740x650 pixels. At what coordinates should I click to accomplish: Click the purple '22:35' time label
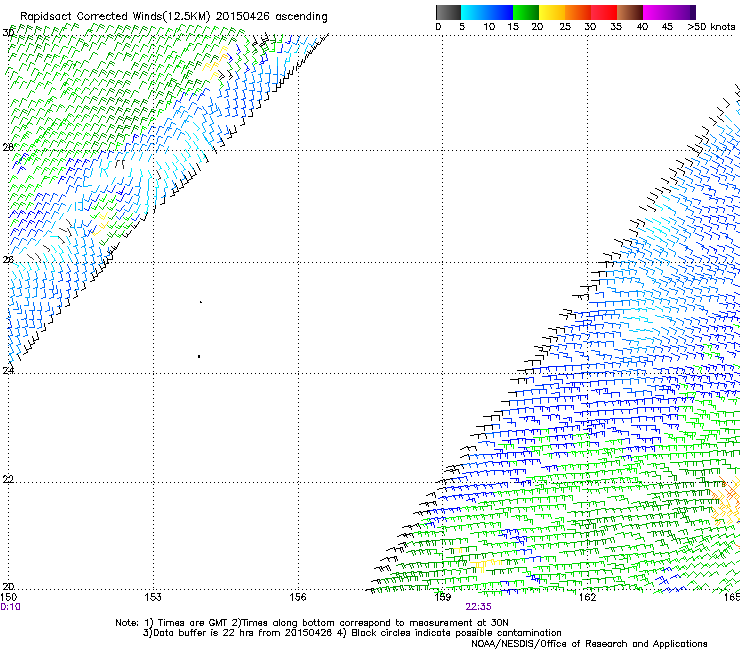(479, 607)
